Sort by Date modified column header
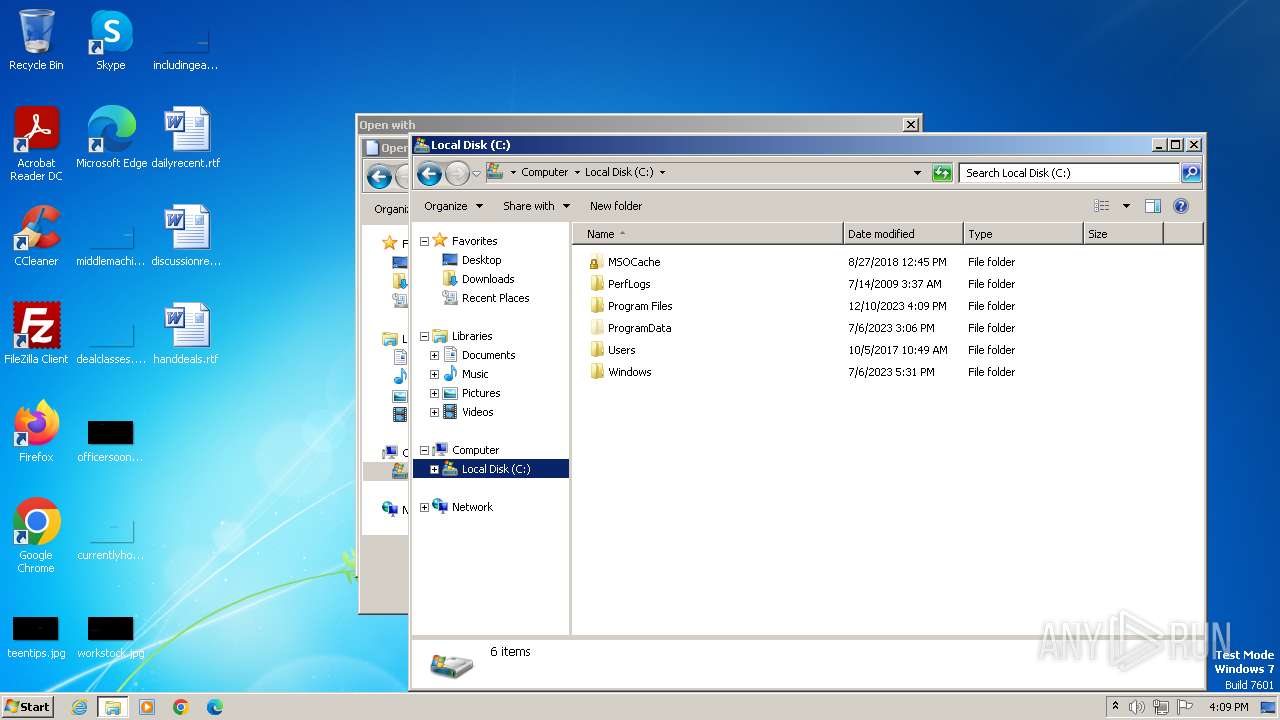This screenshot has height=720, width=1280. point(903,234)
